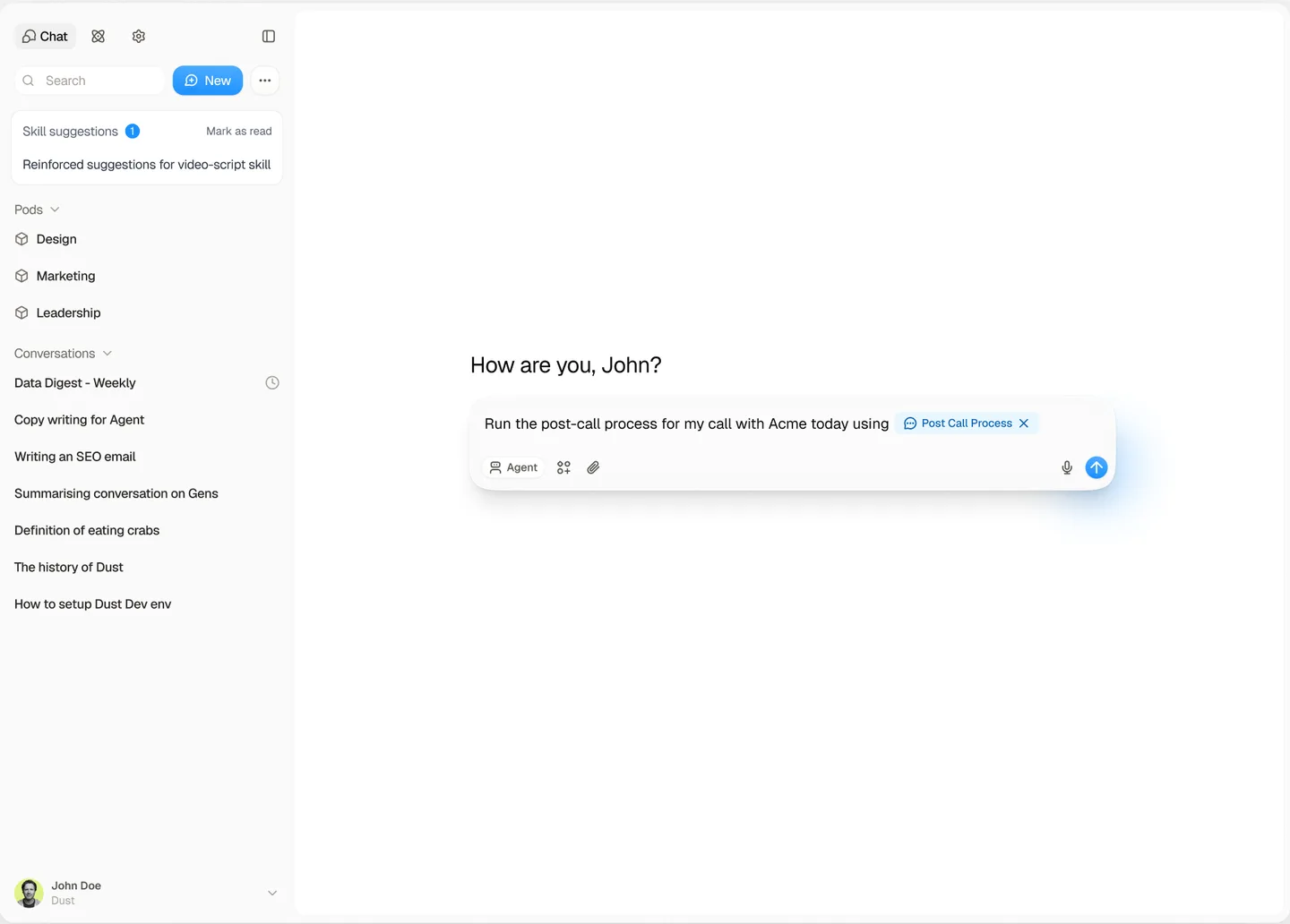Image resolution: width=1290 pixels, height=924 pixels.
Task: Open the agents icon beside Chat tab
Action: coord(99,37)
